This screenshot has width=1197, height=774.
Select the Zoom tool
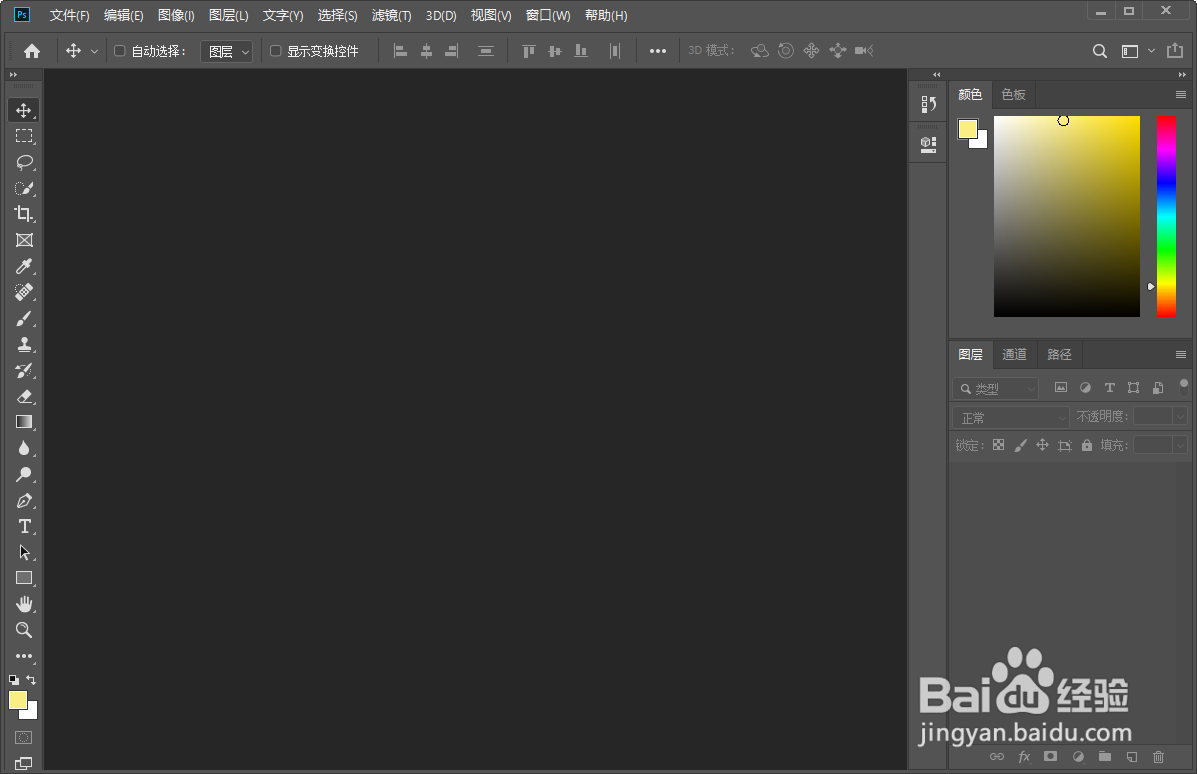(x=24, y=630)
